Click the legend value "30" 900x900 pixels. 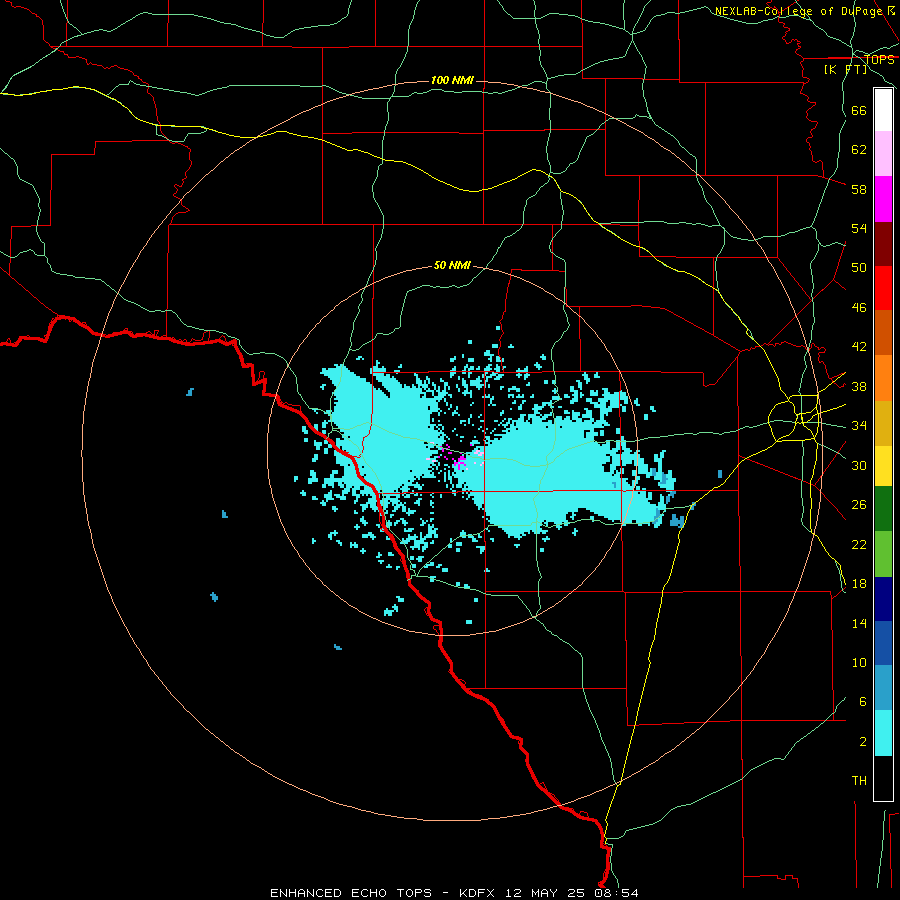tap(859, 465)
